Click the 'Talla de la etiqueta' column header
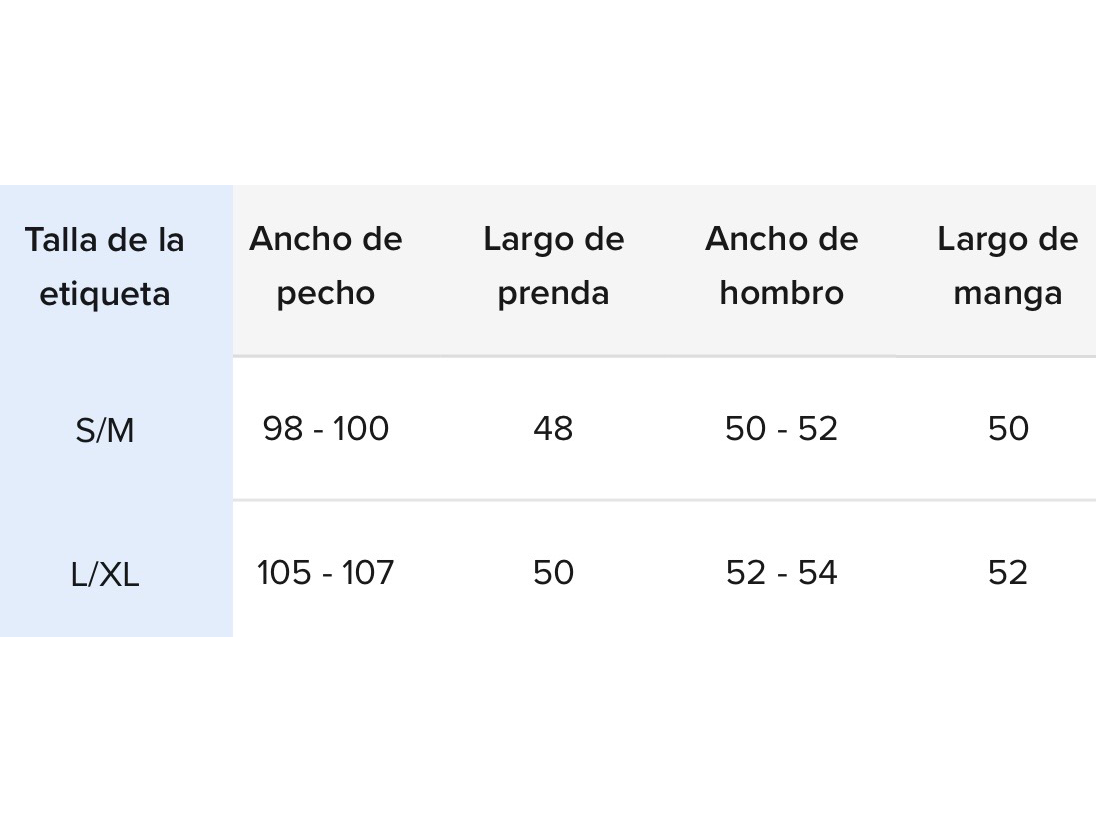Viewport: 1096px width, 822px height. (105, 267)
